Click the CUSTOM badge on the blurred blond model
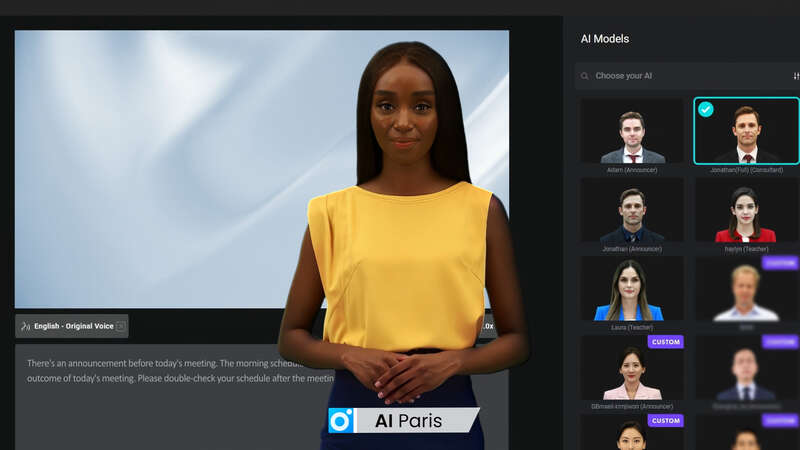The image size is (800, 450). pos(780,262)
